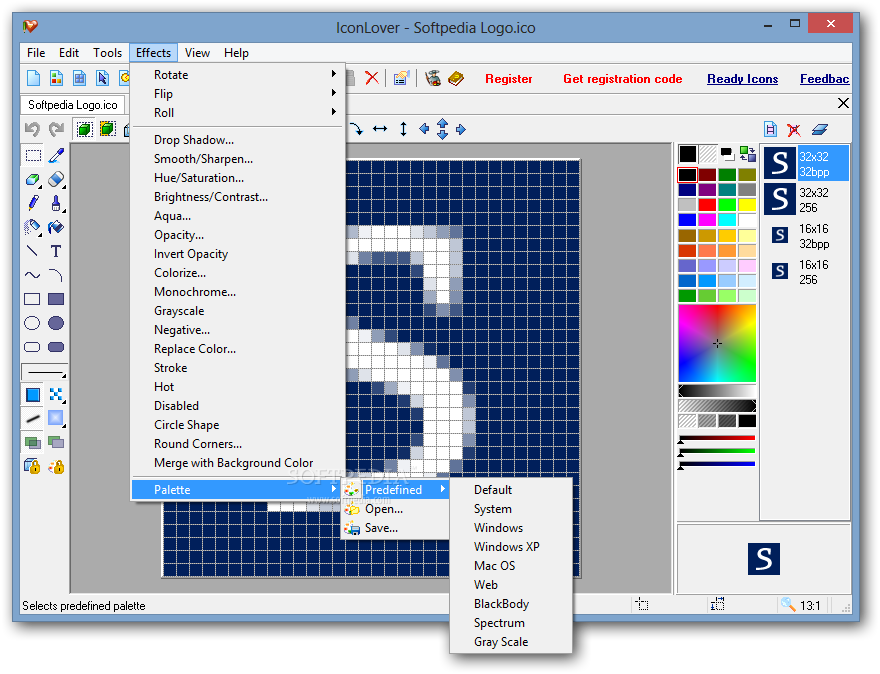
Task: Expand the Predefined submenu arrow
Action: 443,489
